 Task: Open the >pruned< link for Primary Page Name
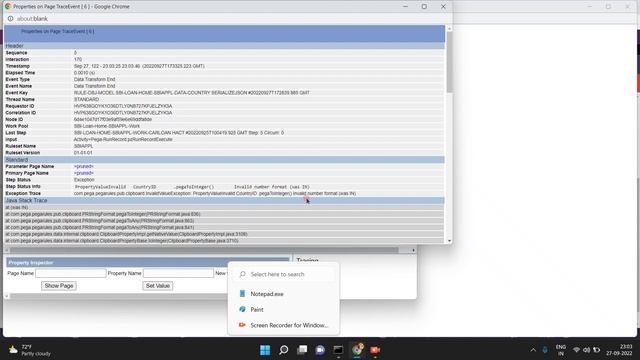click(84, 173)
